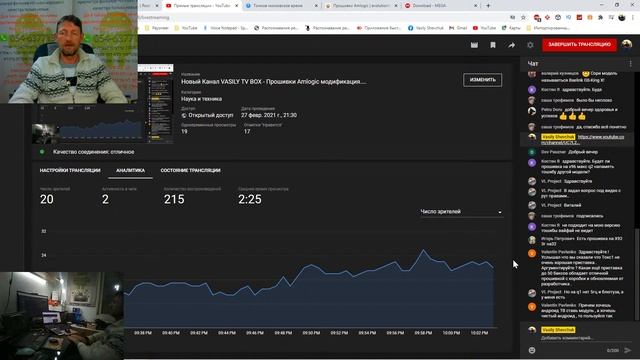The image size is (640, 360).
Task: Close the Download MEGA browser tab
Action: 475,6
